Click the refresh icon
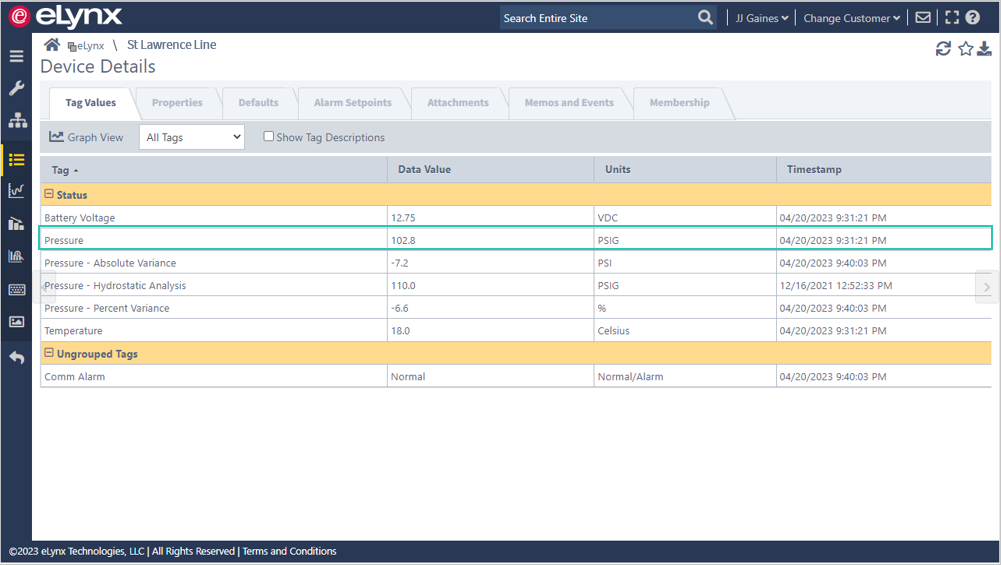Viewport: 1001px width, 565px height. coord(943,49)
